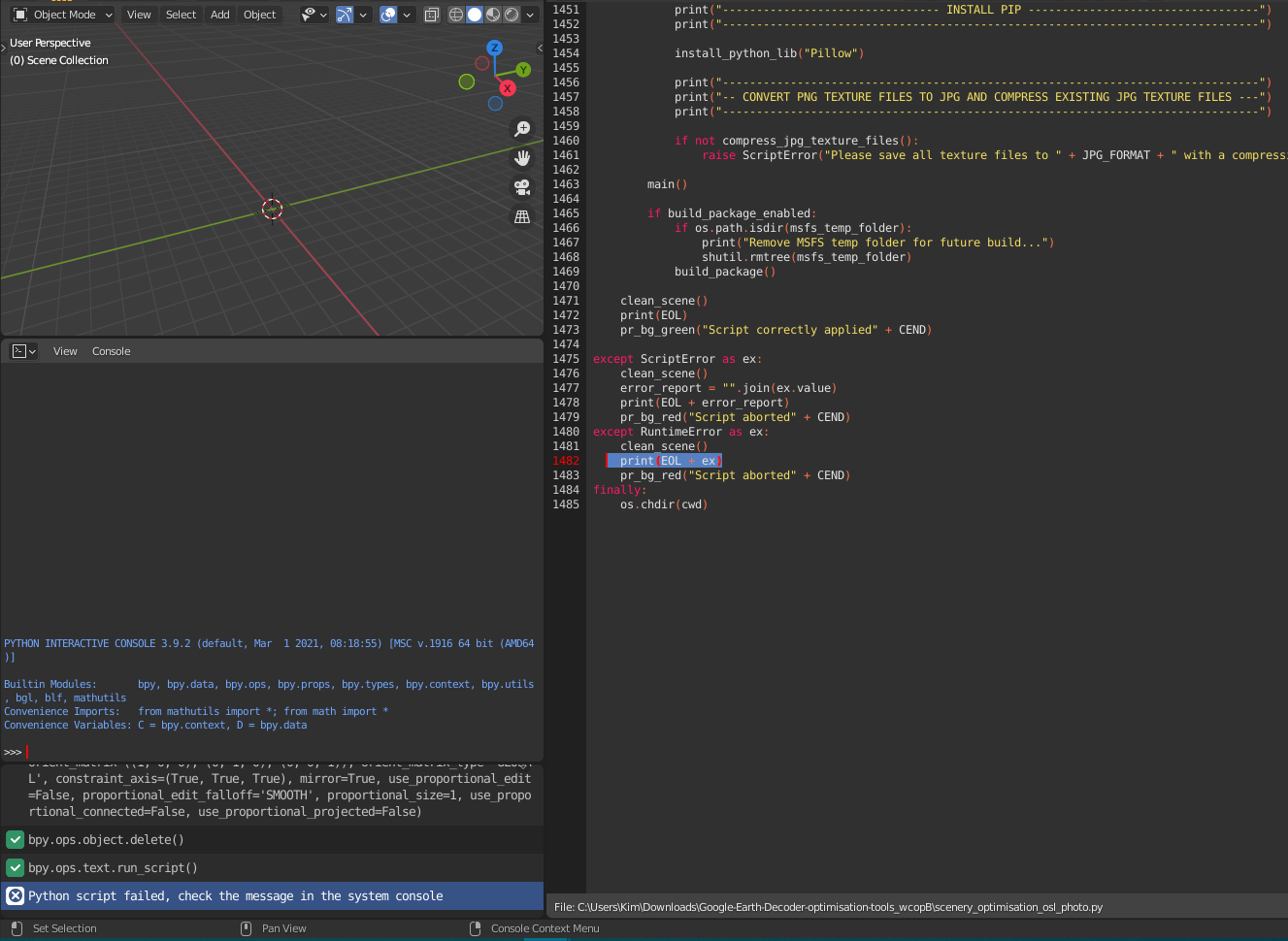Toggle the viewport gizmos button

[x=345, y=15]
